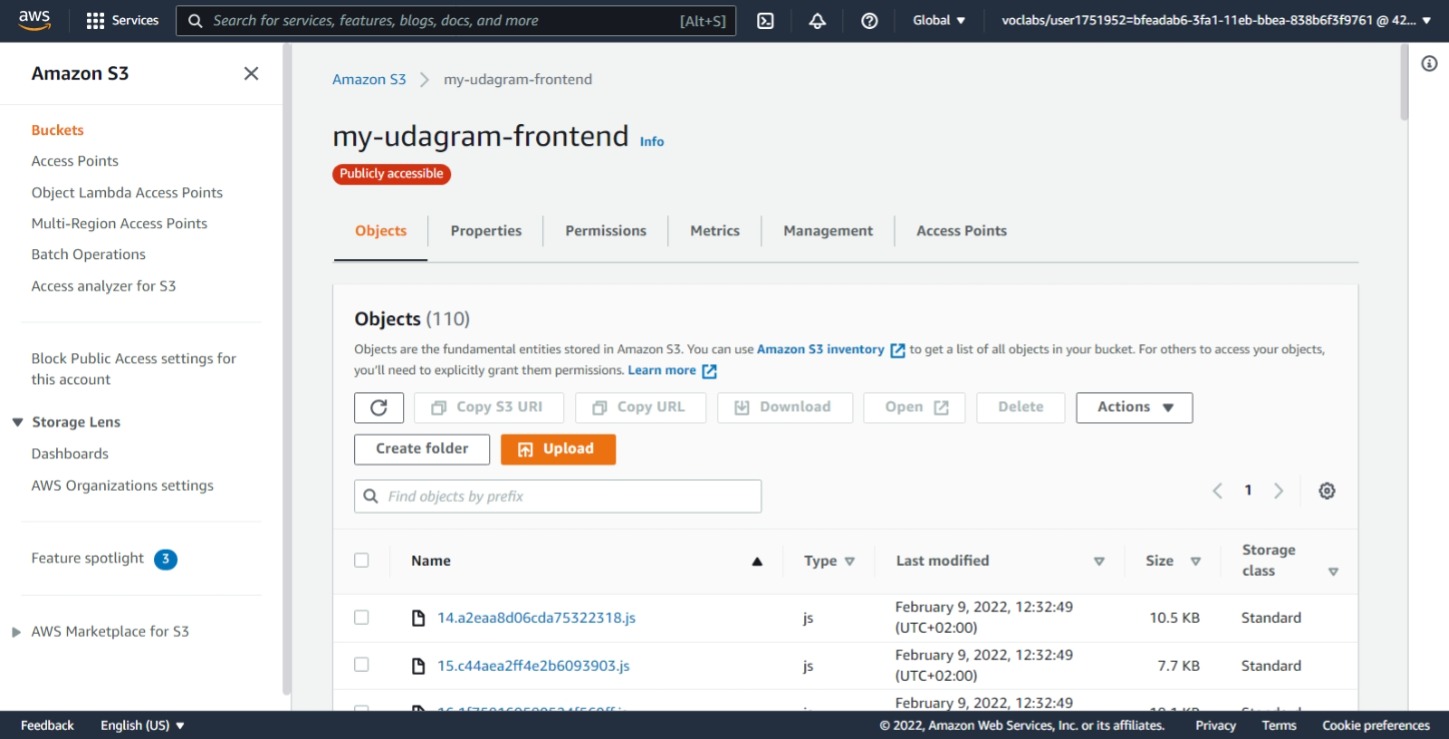Open the notifications bell
Viewport: 1449px width, 739px height.
(x=817, y=19)
